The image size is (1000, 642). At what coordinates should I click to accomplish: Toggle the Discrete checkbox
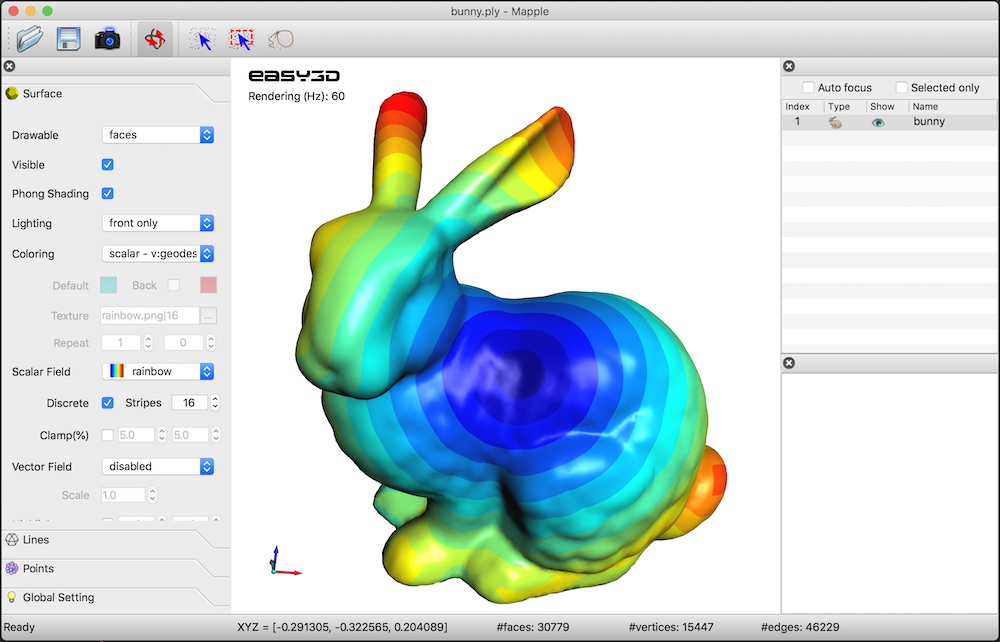point(108,403)
